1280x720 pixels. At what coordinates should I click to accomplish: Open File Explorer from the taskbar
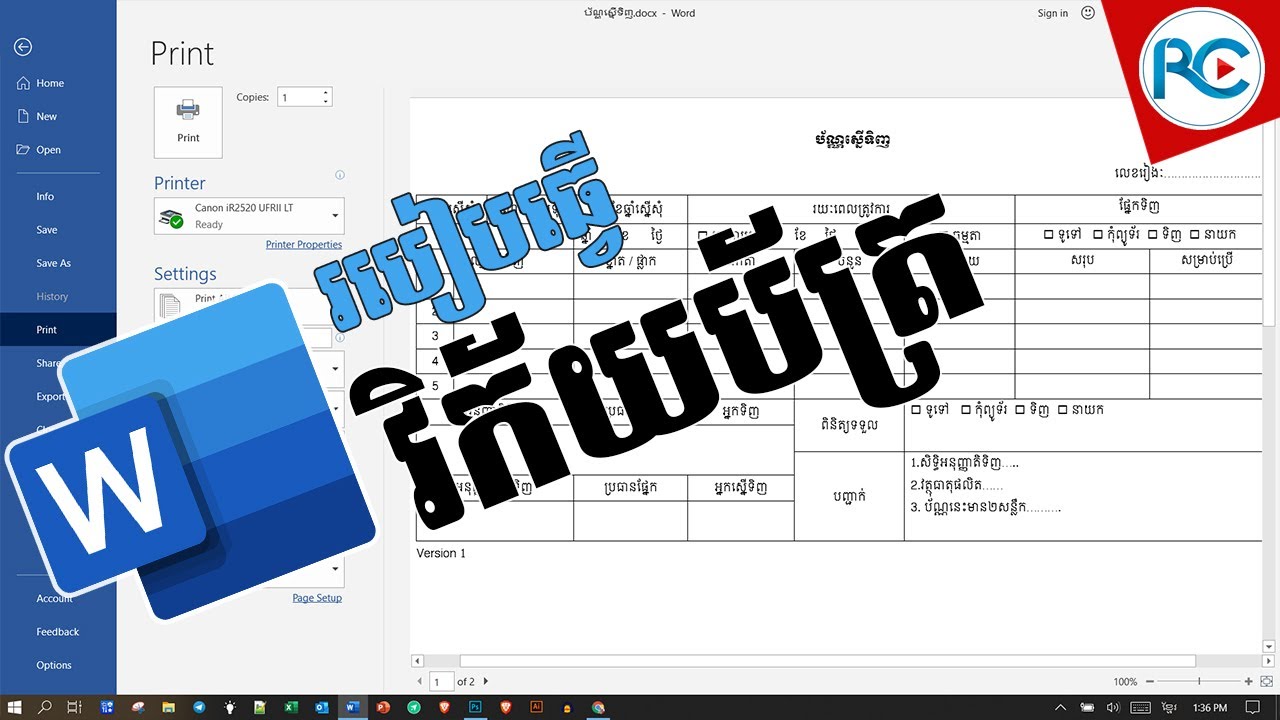(x=168, y=707)
